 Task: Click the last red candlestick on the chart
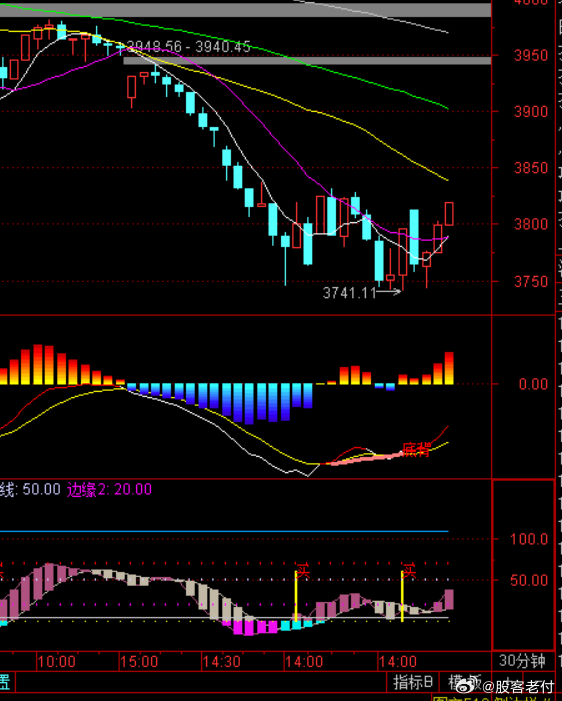tap(449, 214)
